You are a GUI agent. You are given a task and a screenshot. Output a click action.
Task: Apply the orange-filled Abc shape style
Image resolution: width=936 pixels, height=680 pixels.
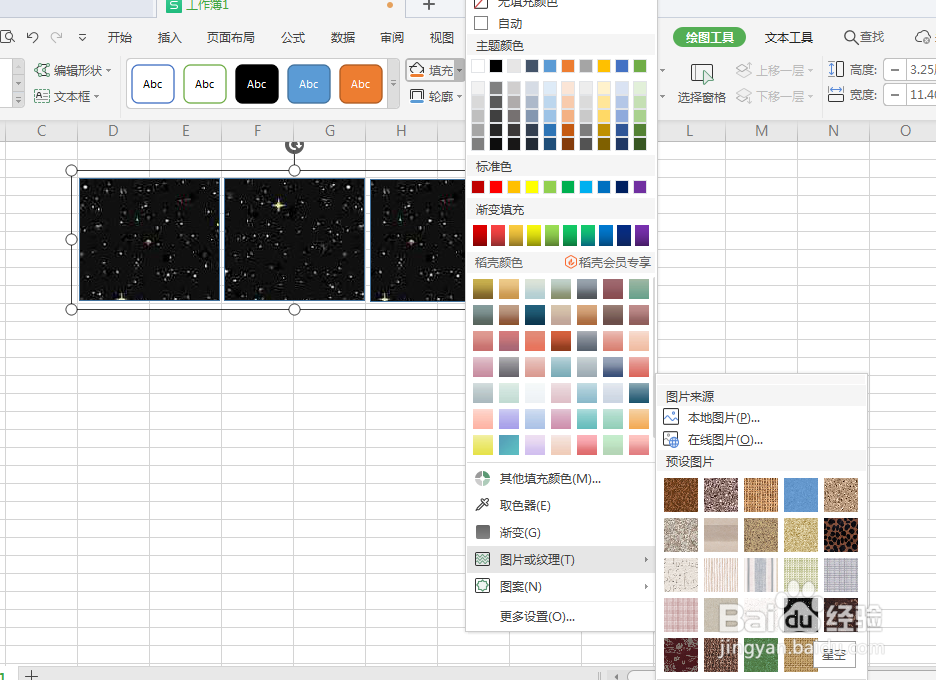(x=361, y=84)
